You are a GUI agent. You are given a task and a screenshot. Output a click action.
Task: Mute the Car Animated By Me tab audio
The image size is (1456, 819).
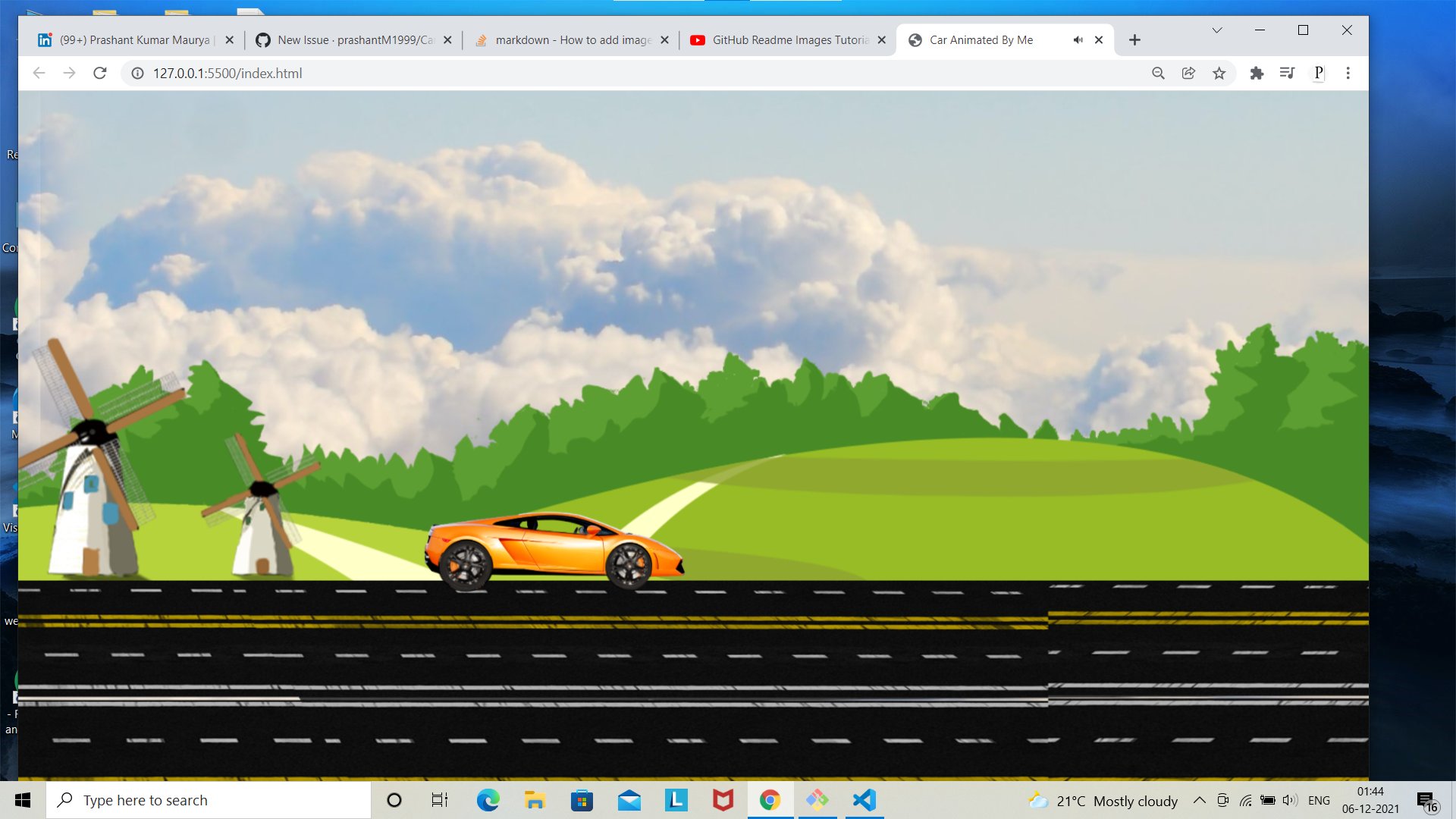(1078, 39)
